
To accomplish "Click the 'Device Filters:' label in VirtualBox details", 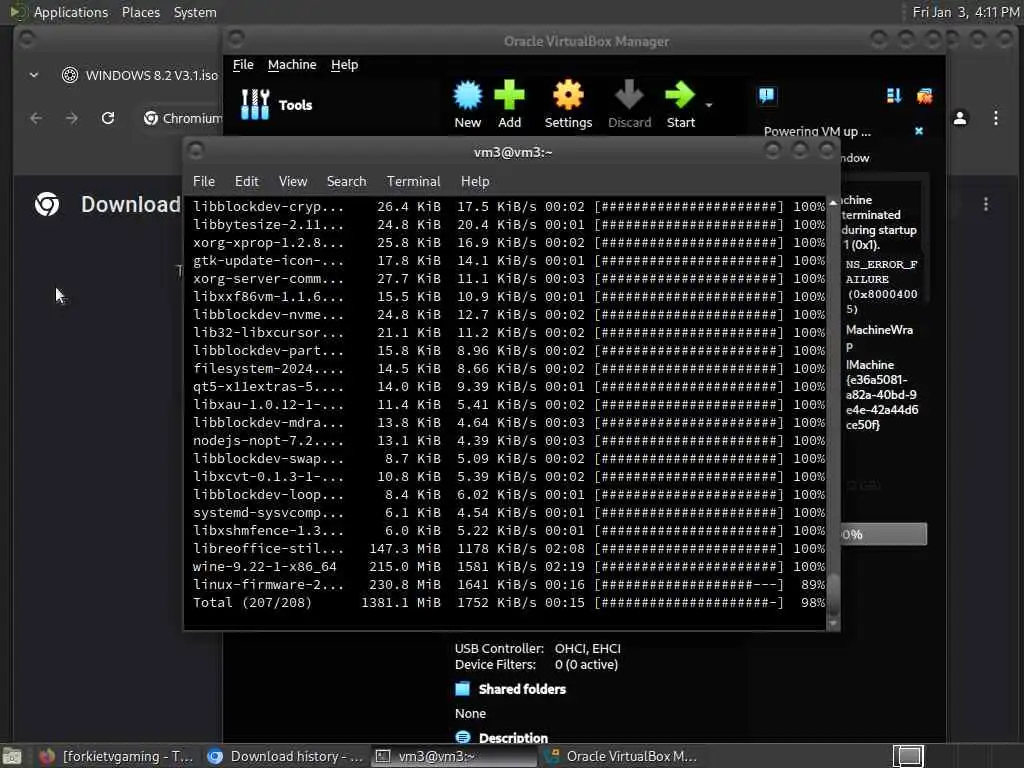I will [x=495, y=665].
